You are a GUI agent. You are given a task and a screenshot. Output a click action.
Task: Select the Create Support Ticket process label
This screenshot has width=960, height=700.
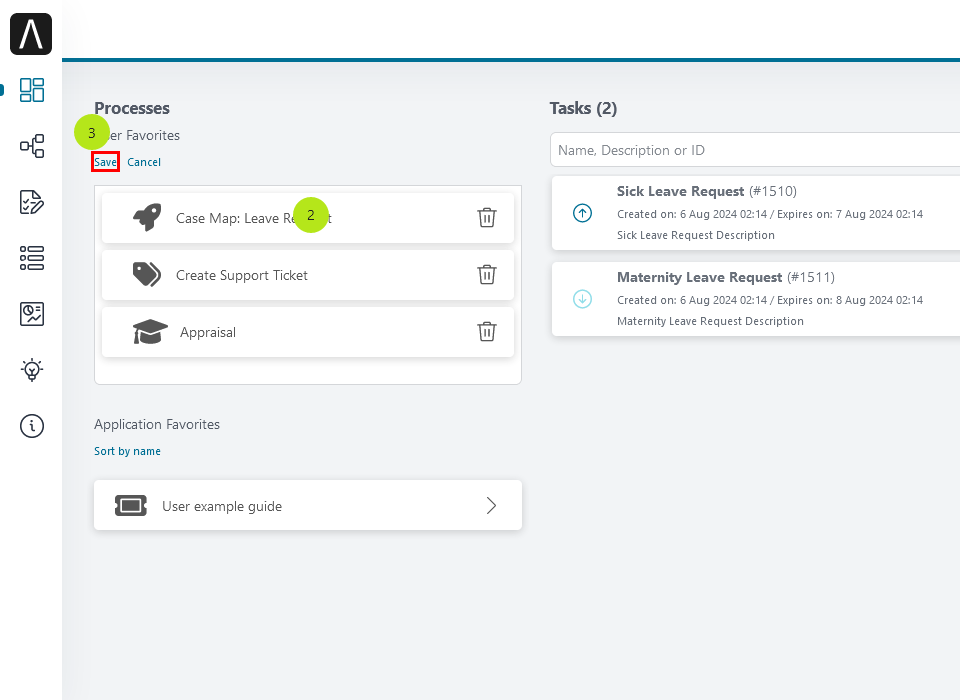tap(242, 276)
